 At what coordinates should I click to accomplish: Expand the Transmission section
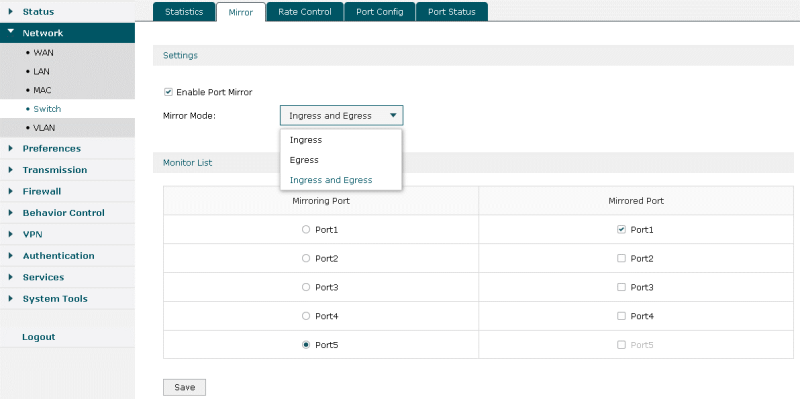pyautogui.click(x=67, y=170)
